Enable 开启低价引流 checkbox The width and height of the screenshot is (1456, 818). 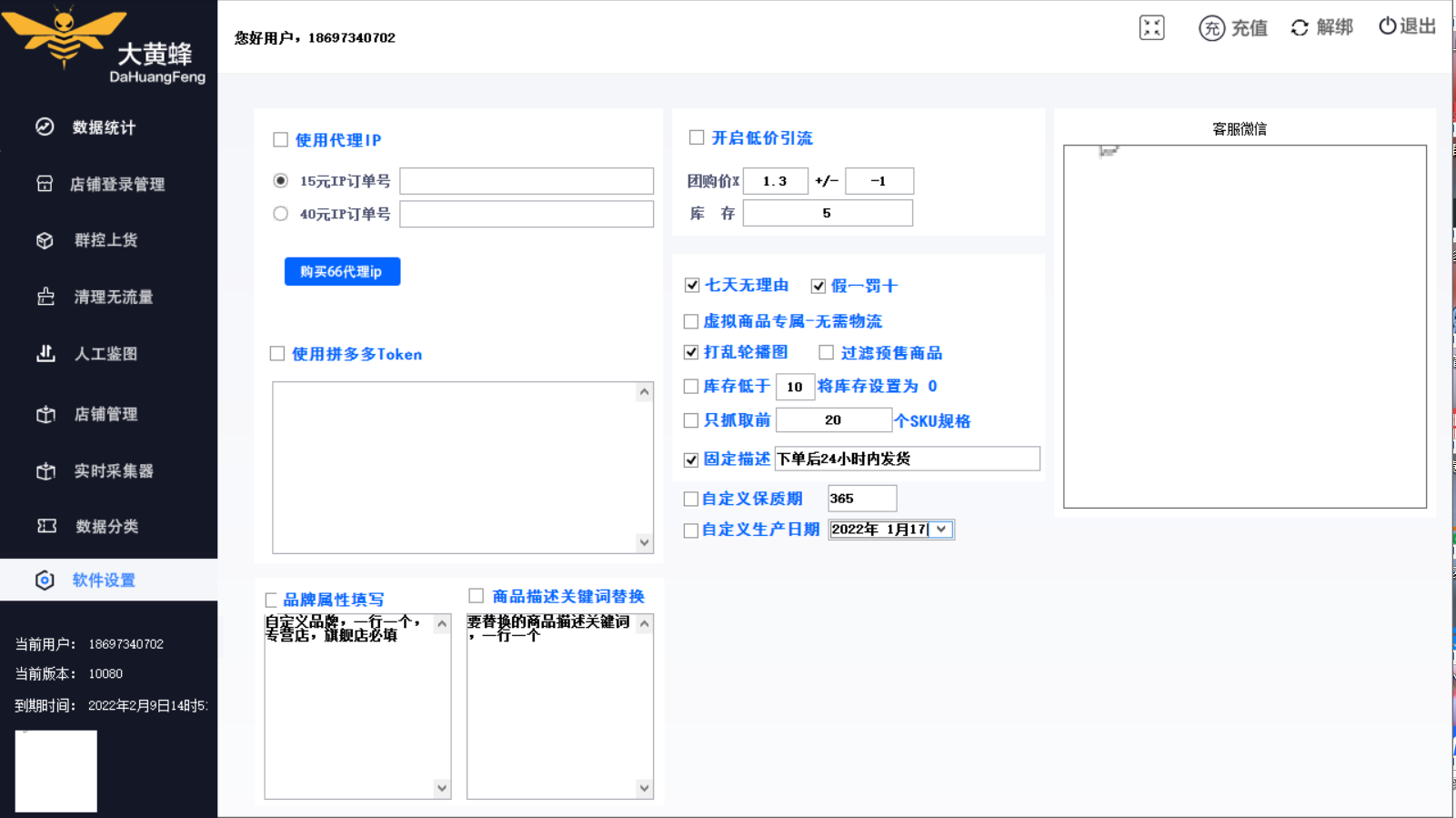(697, 138)
